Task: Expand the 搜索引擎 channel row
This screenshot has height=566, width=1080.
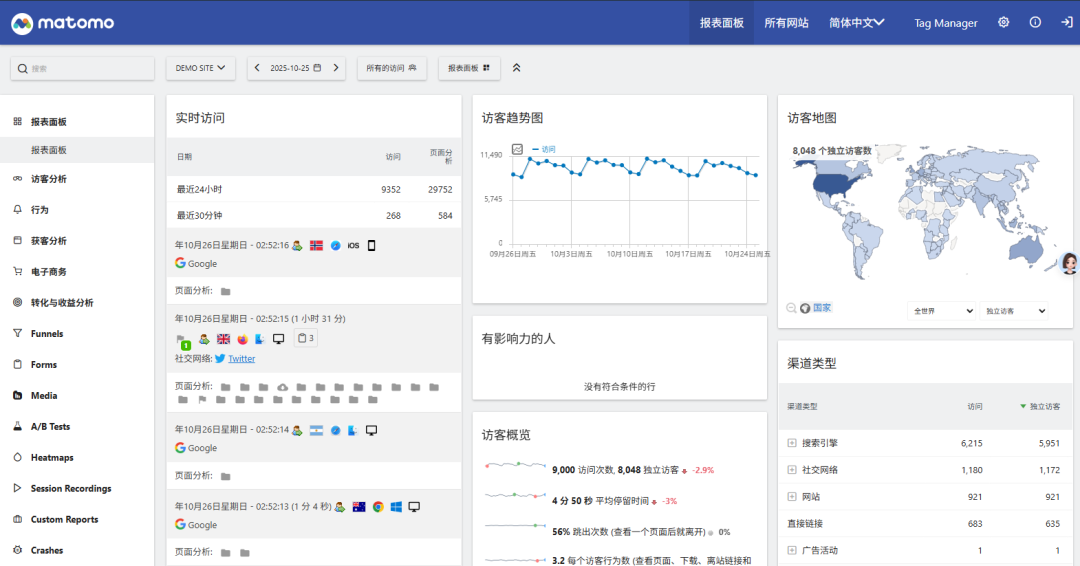Action: point(792,443)
